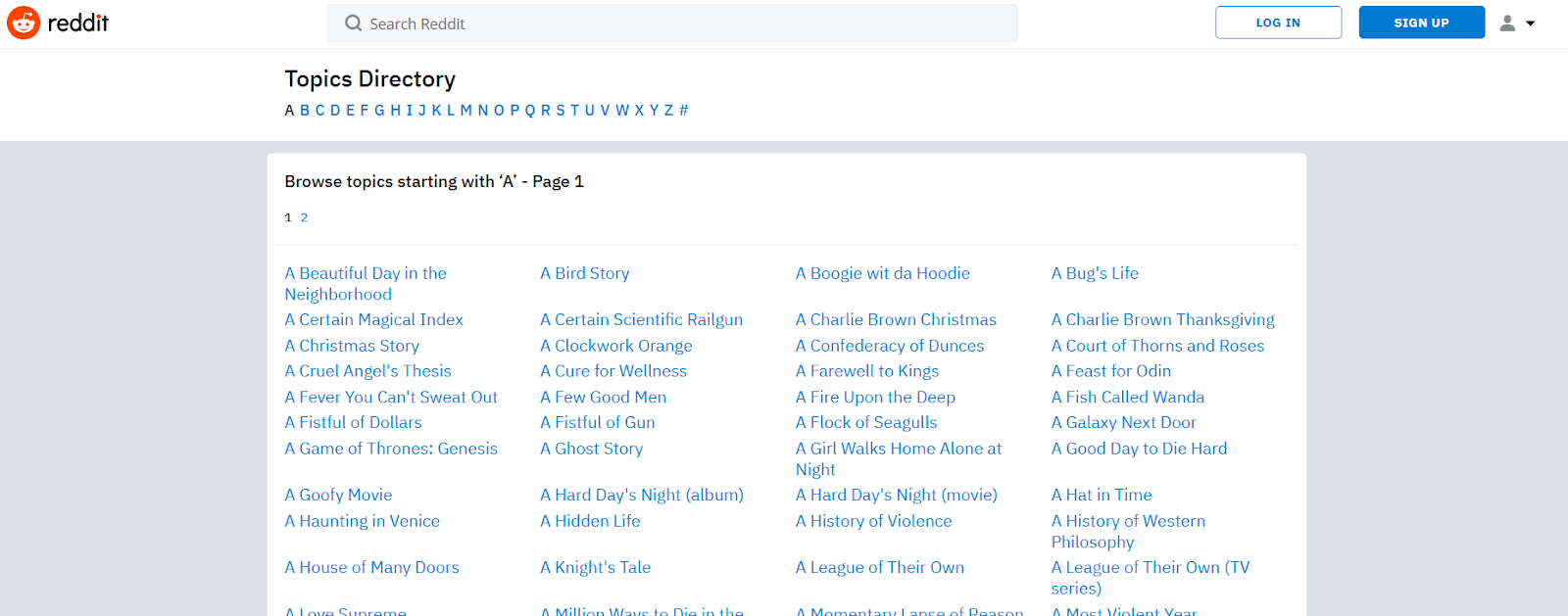Viewport: 1568px width, 616px height.
Task: Open A League of Their Own (TV series)
Action: [x=1151, y=577]
